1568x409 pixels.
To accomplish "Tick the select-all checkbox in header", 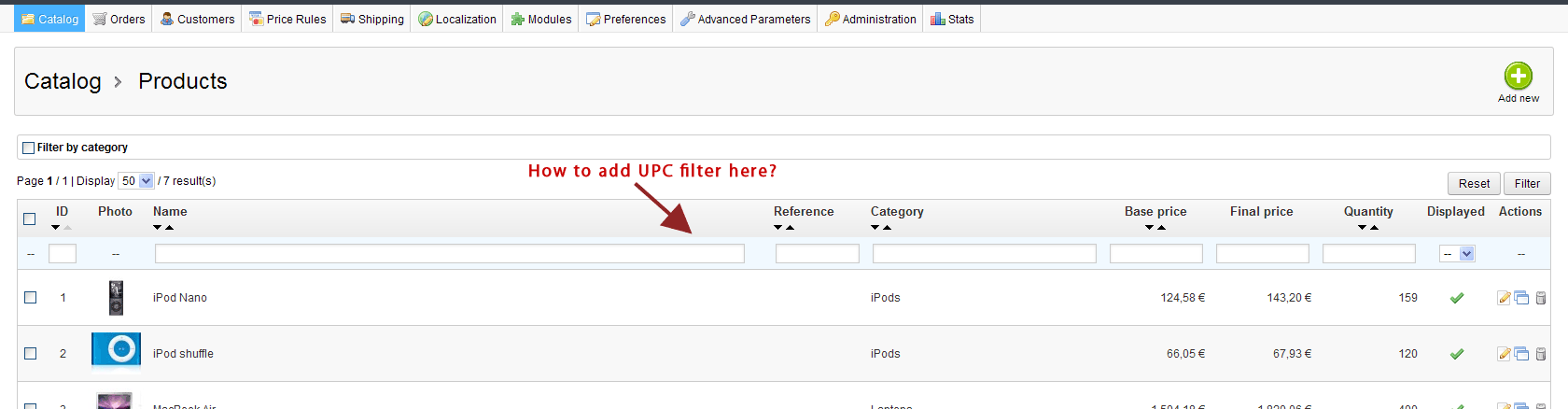I will tap(30, 219).
